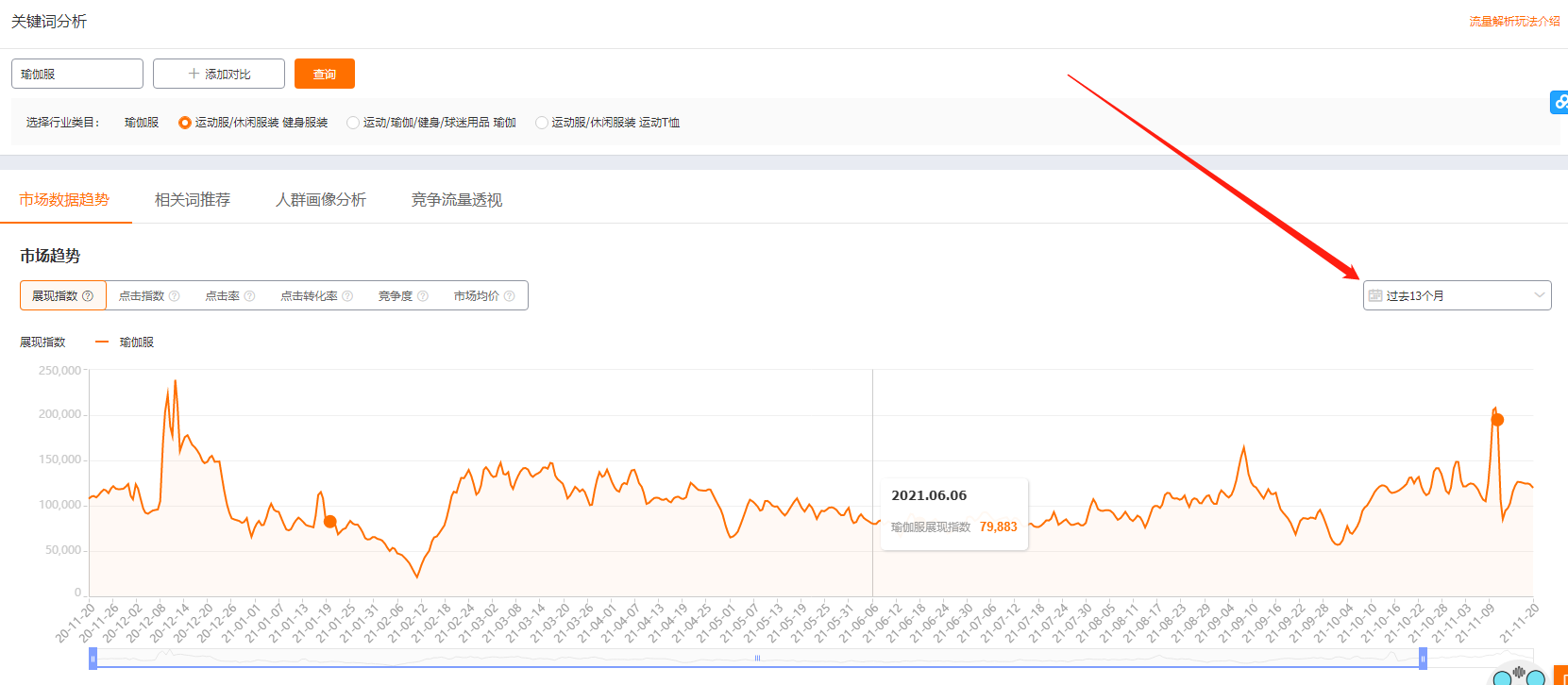Select 运动服/休闲服装 健身服装 radio option

(253, 123)
